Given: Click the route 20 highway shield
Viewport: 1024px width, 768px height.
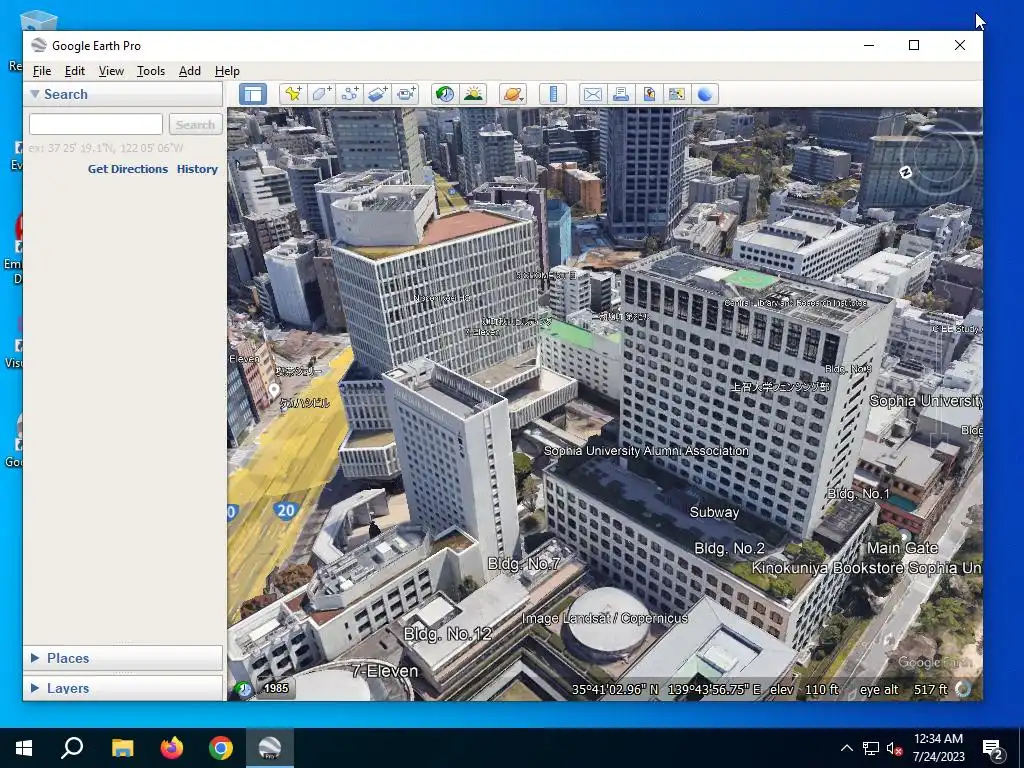Looking at the screenshot, I should point(286,511).
